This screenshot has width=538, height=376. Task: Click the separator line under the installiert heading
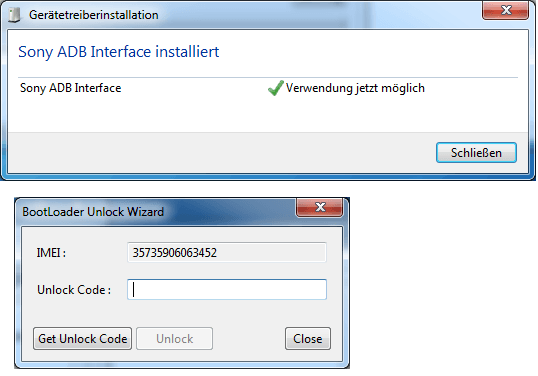(x=268, y=78)
